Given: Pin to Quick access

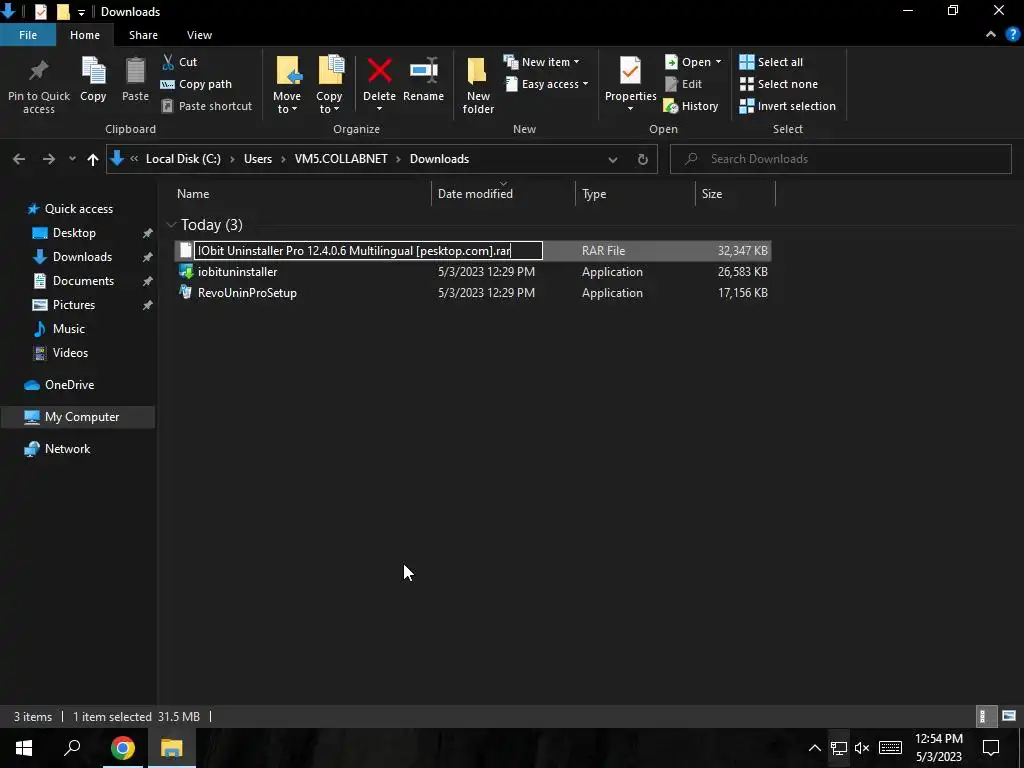Looking at the screenshot, I should (39, 86).
